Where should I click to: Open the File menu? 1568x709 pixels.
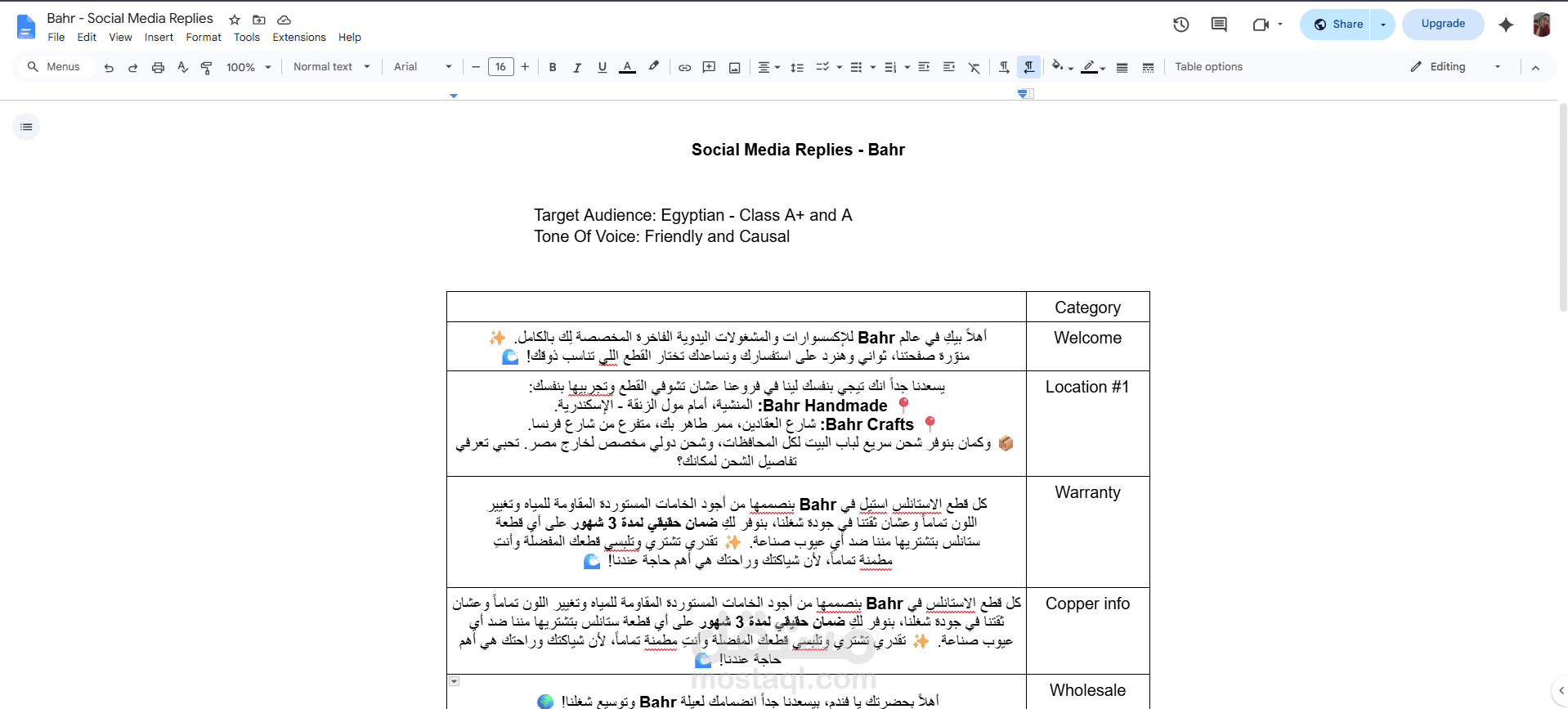56,38
